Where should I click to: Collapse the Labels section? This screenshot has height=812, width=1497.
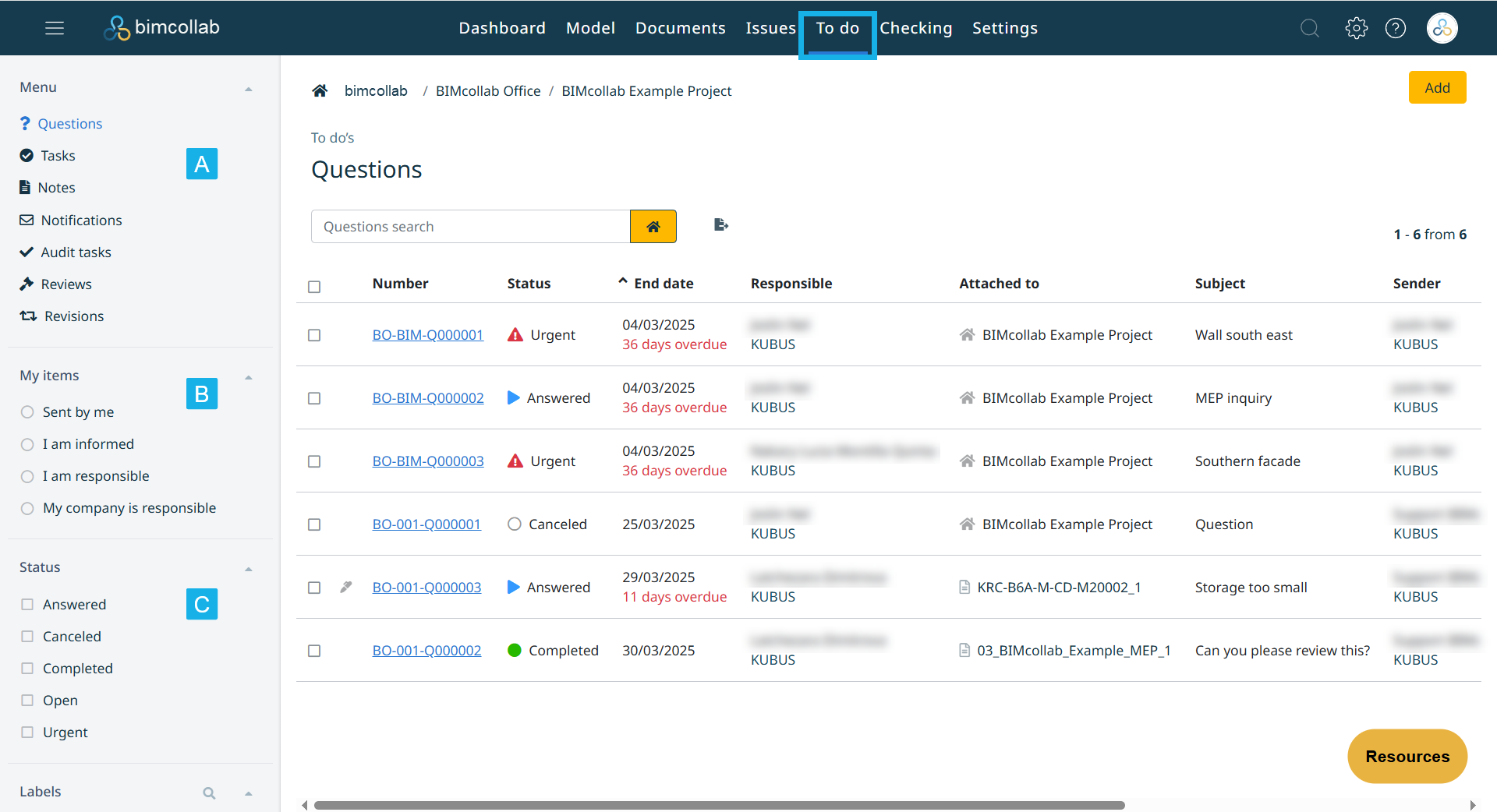[x=249, y=793]
